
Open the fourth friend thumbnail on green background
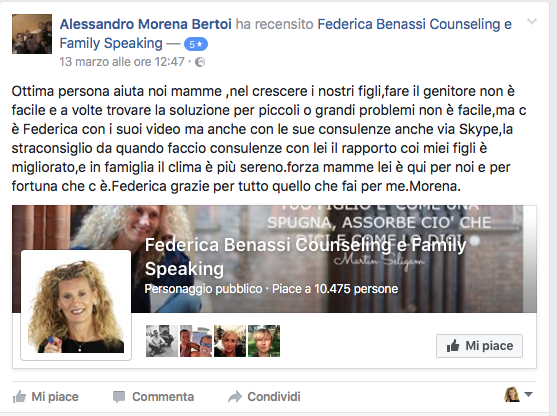pyautogui.click(x=264, y=341)
